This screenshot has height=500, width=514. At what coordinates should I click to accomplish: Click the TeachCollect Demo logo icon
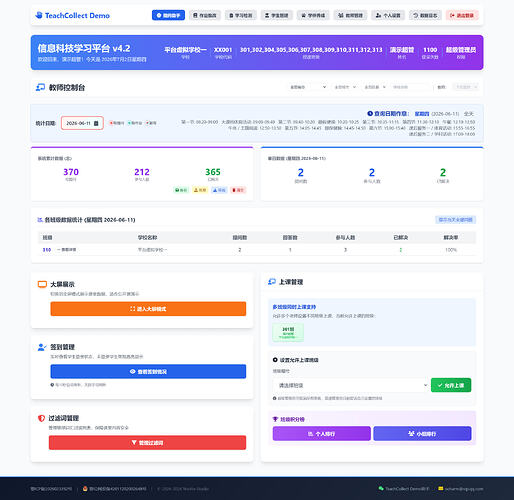pos(39,15)
